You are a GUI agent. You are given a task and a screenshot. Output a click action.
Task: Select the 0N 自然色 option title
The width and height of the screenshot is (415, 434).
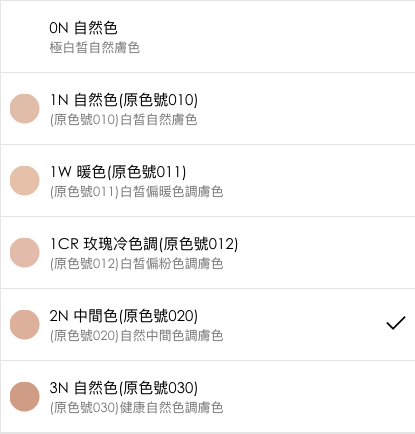coord(83,28)
